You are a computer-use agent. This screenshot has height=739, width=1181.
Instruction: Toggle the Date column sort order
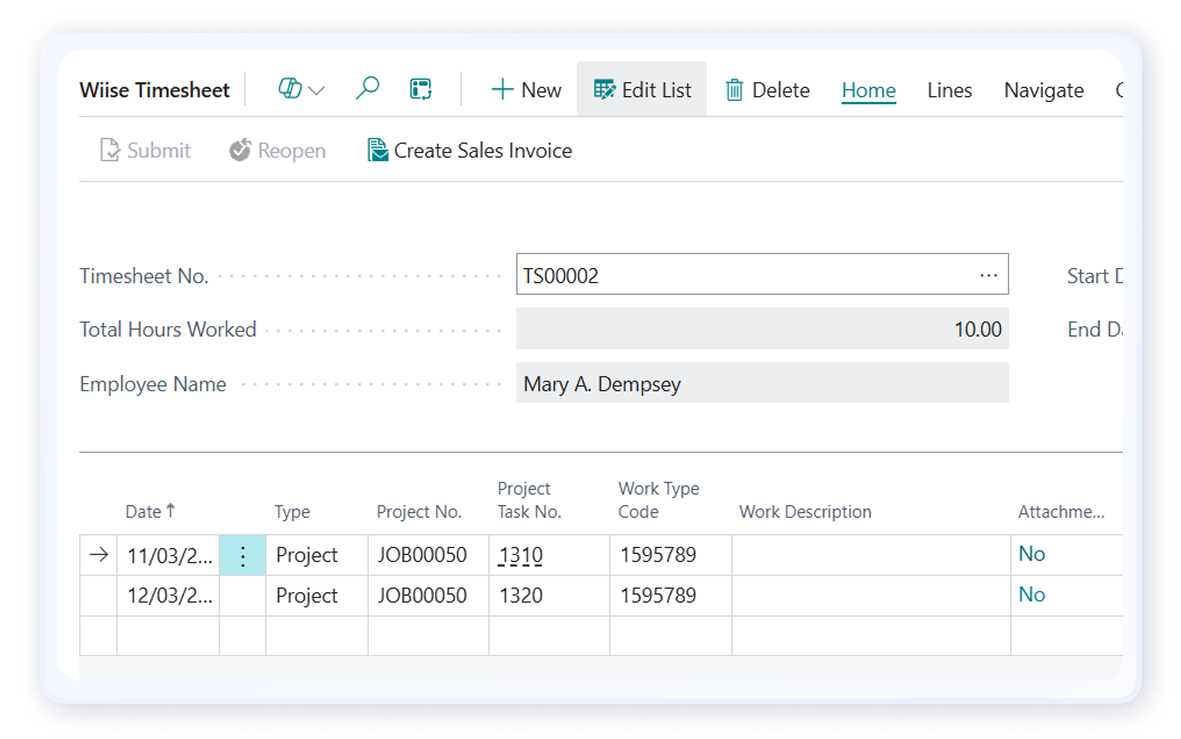click(x=150, y=511)
